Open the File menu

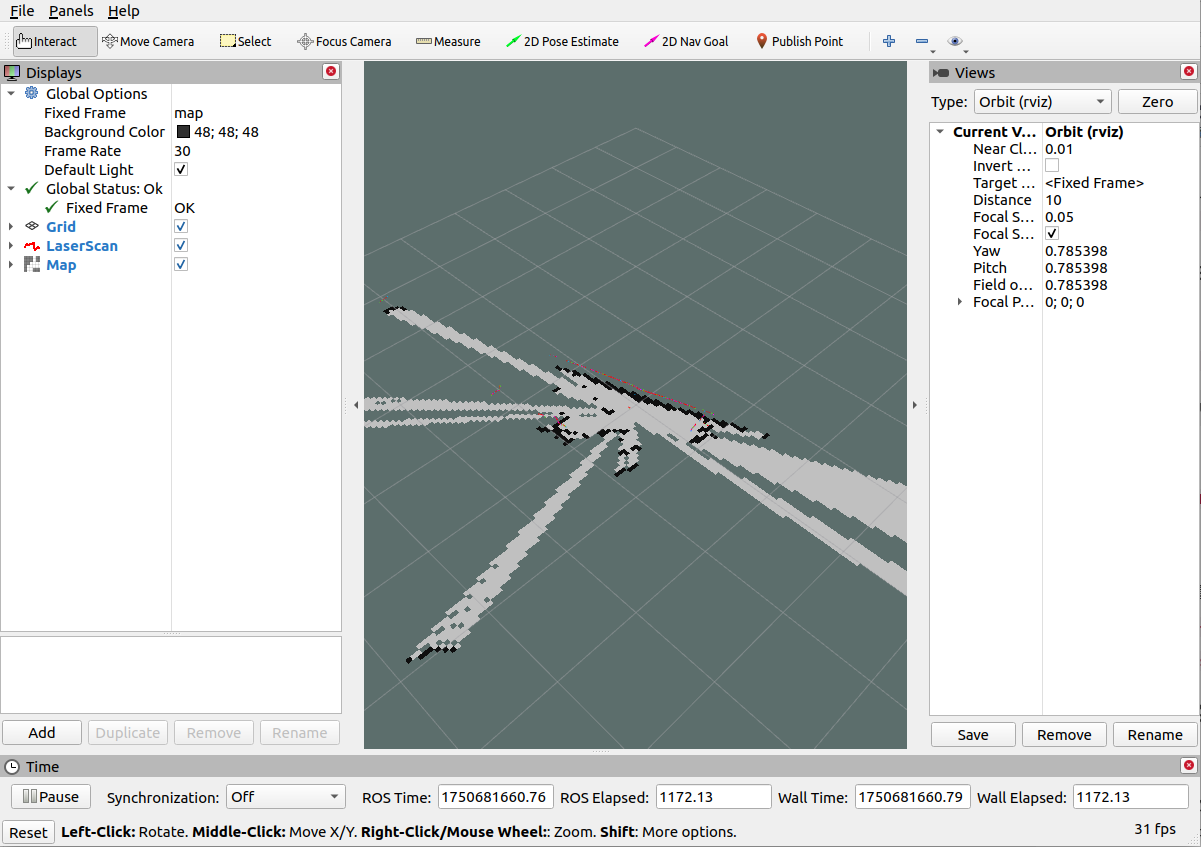pyautogui.click(x=22, y=11)
